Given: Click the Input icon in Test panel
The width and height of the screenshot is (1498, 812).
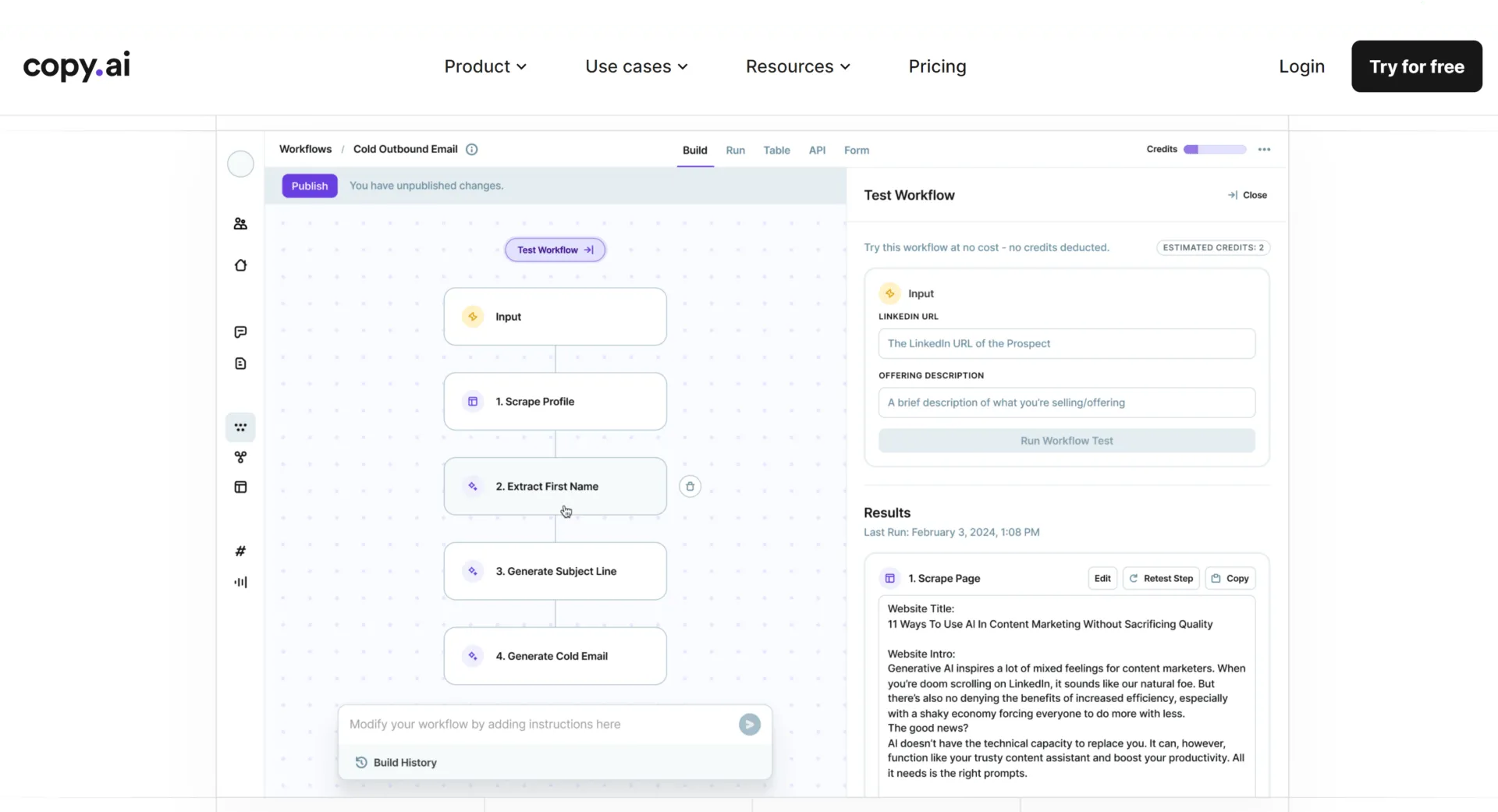Looking at the screenshot, I should point(889,293).
